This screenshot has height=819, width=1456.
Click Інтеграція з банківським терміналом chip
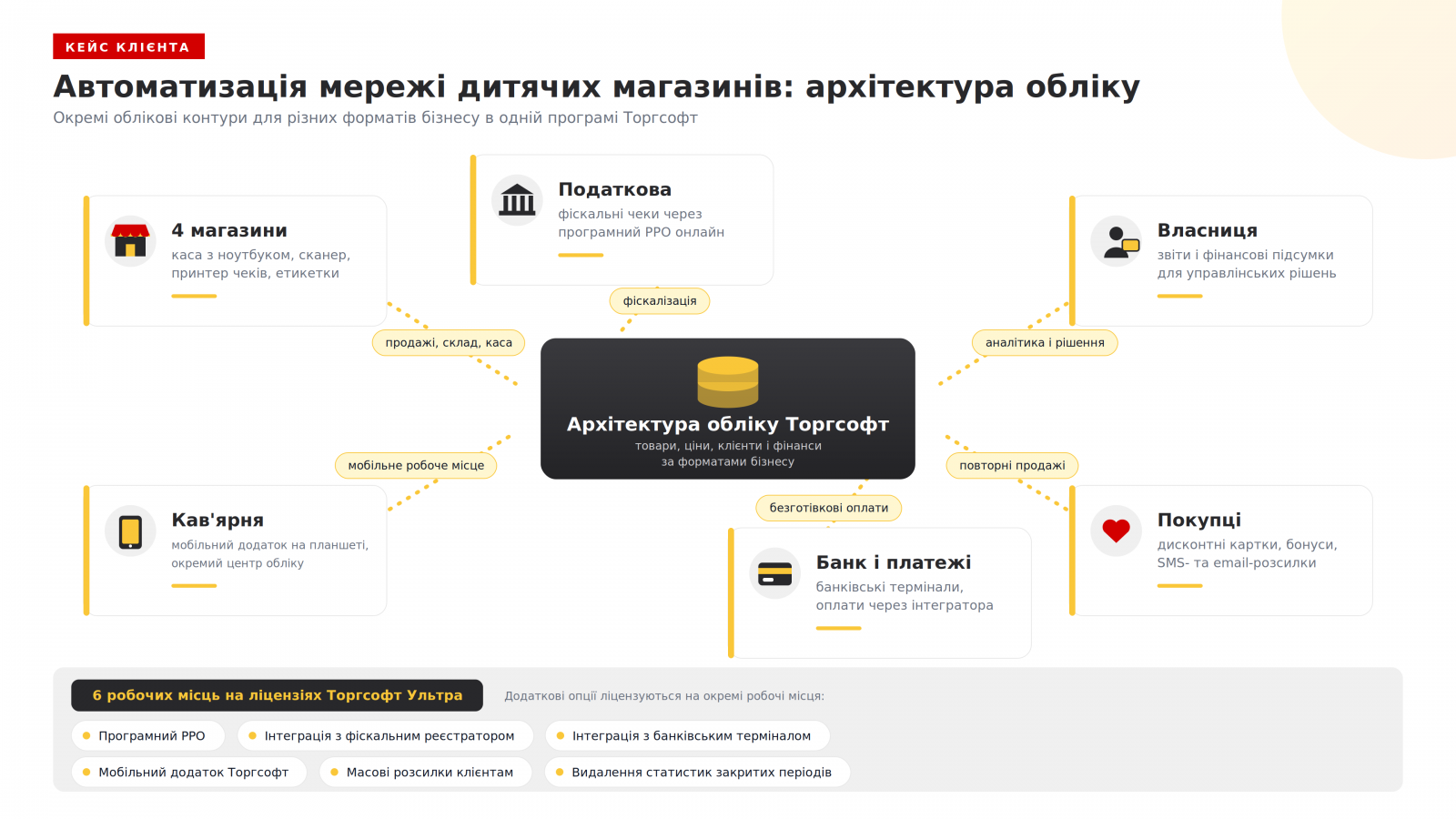tap(687, 736)
